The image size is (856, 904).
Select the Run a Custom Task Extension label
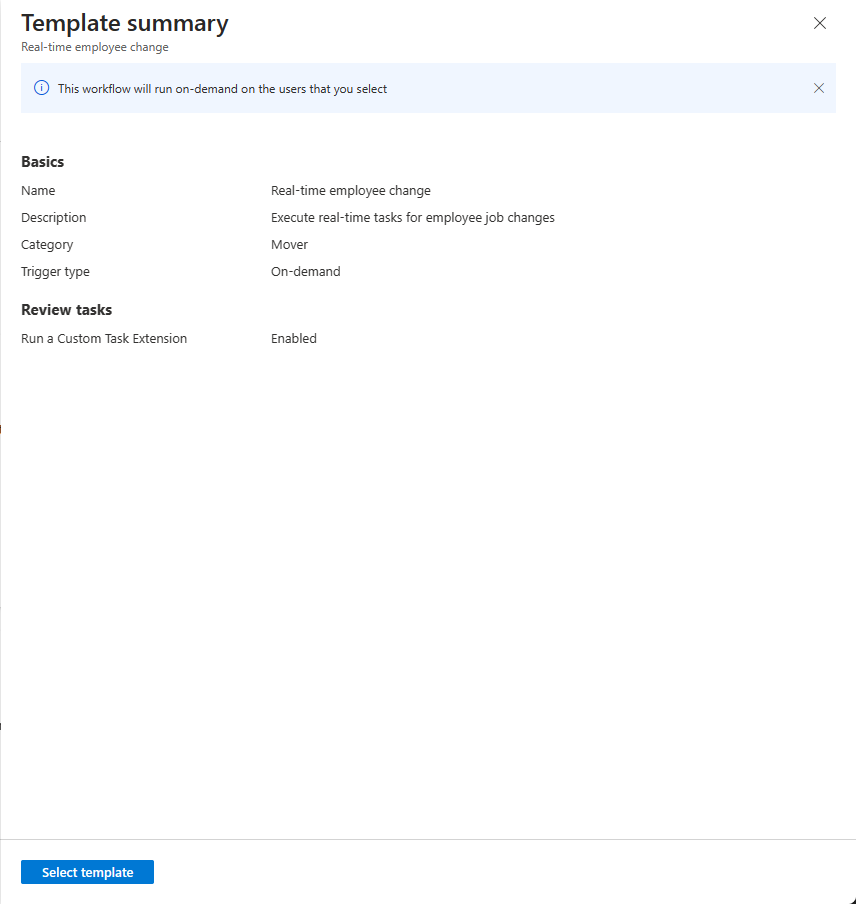(104, 338)
